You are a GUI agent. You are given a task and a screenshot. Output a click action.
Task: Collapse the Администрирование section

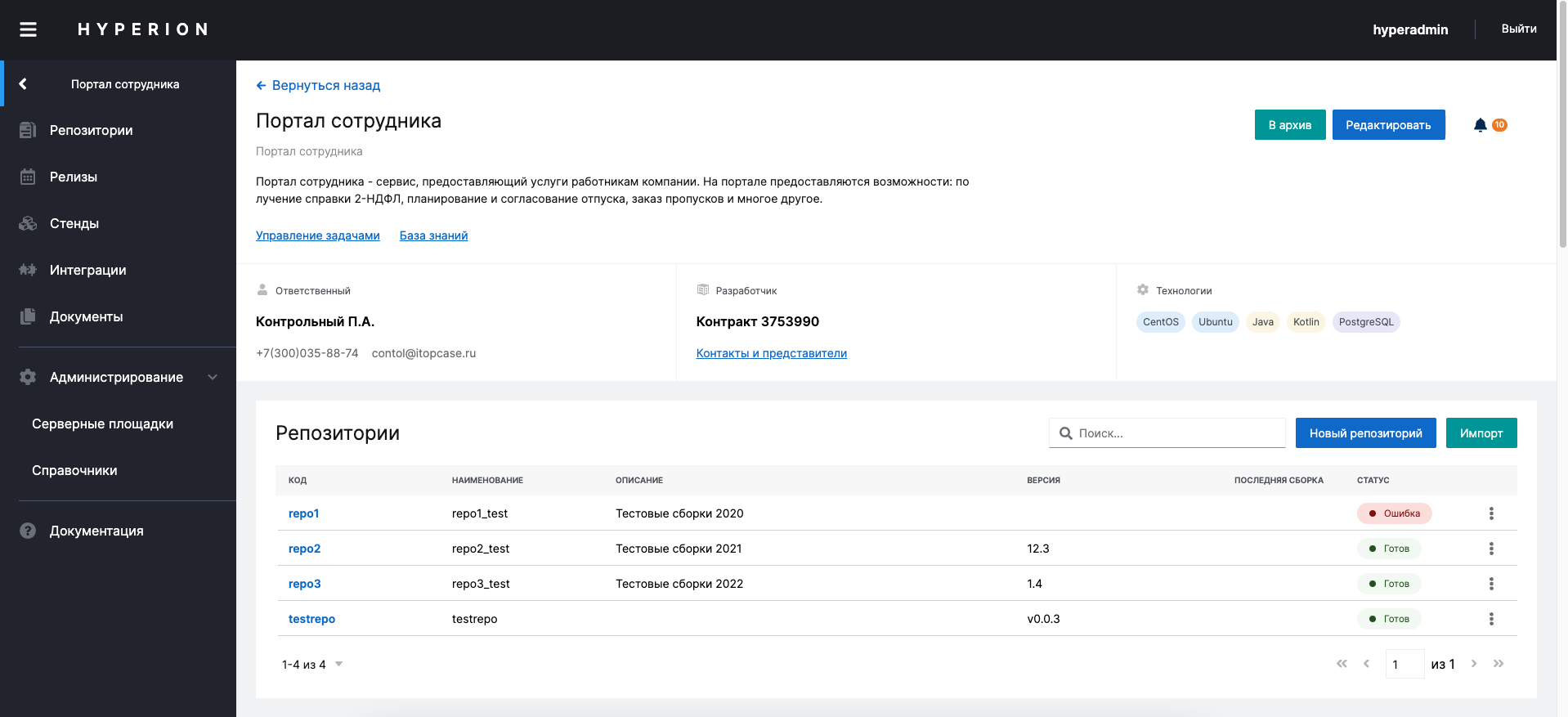pyautogui.click(x=213, y=377)
